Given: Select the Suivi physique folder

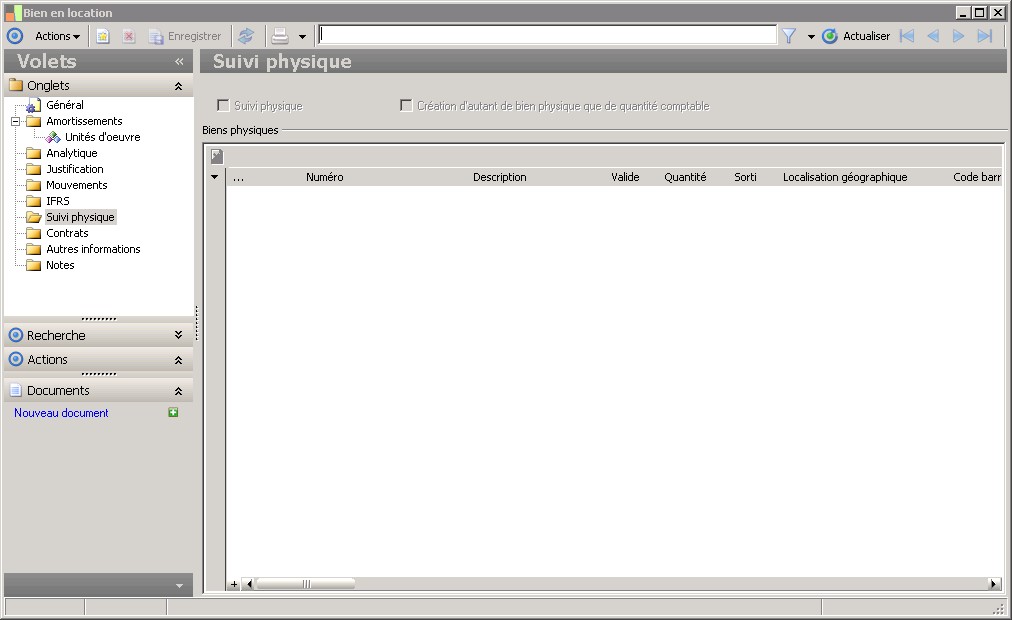Looking at the screenshot, I should (x=80, y=217).
